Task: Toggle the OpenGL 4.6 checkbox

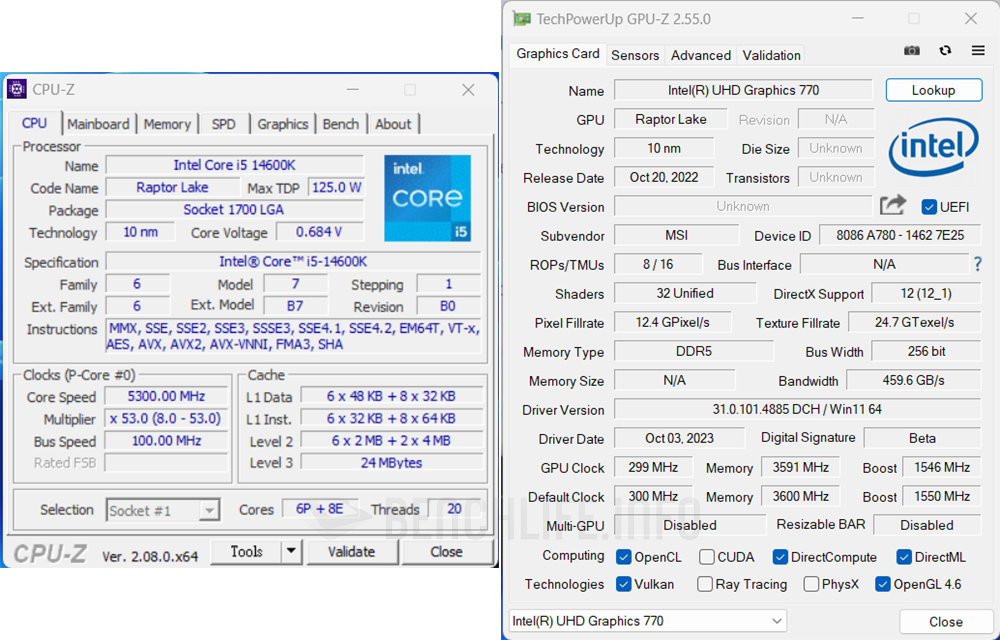Action: tap(883, 584)
